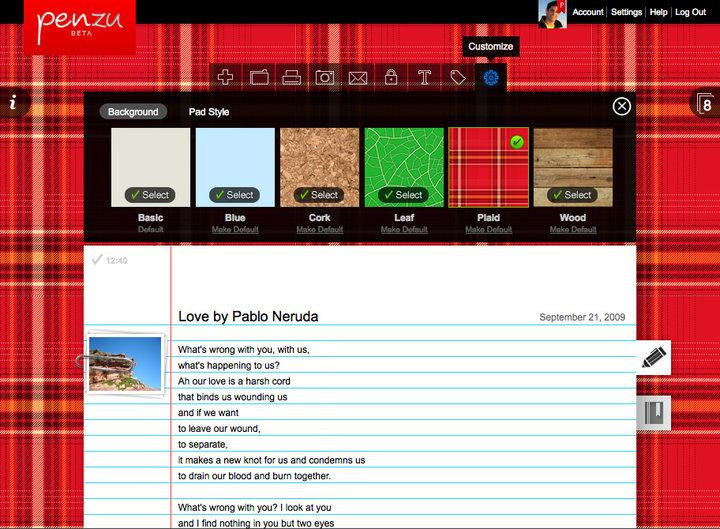Switch to the Pad Style tab
Viewport: 720px width, 529px height.
click(209, 112)
